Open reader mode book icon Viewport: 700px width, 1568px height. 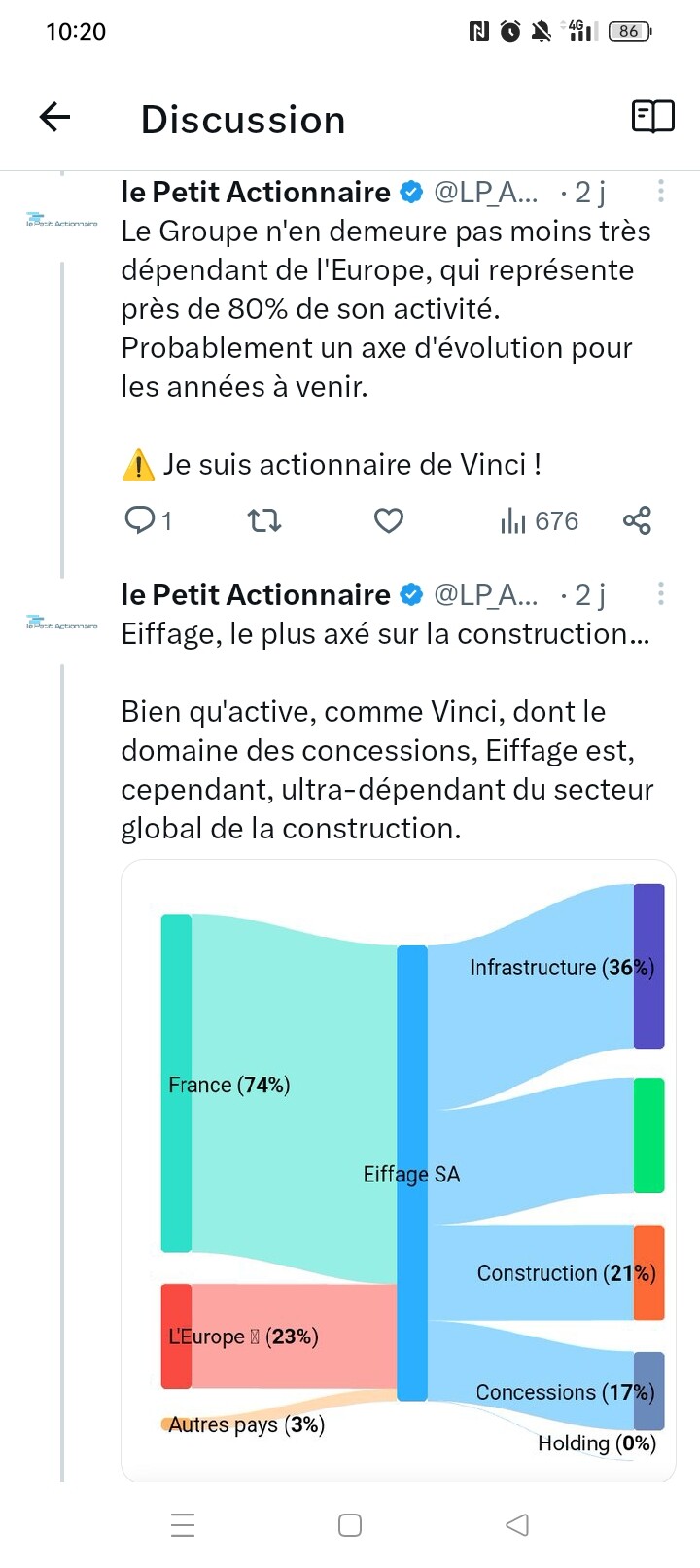[x=652, y=117]
